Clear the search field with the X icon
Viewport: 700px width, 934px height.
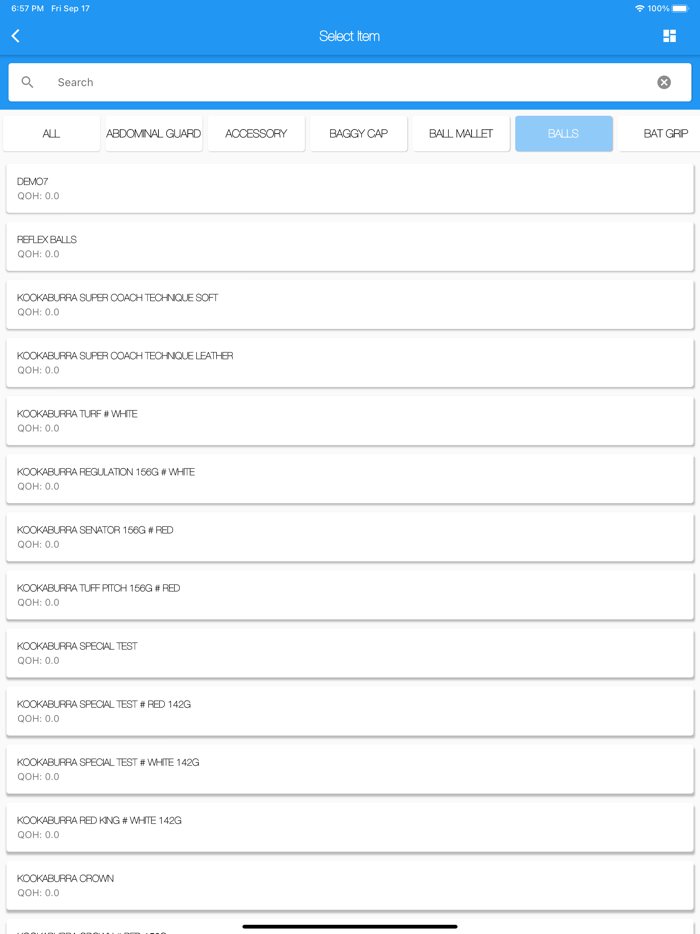pyautogui.click(x=664, y=82)
